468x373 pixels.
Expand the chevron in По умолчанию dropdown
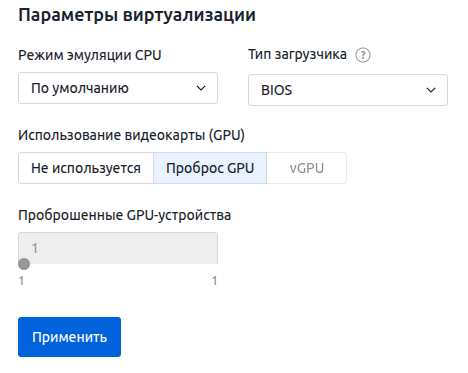[x=201, y=88]
